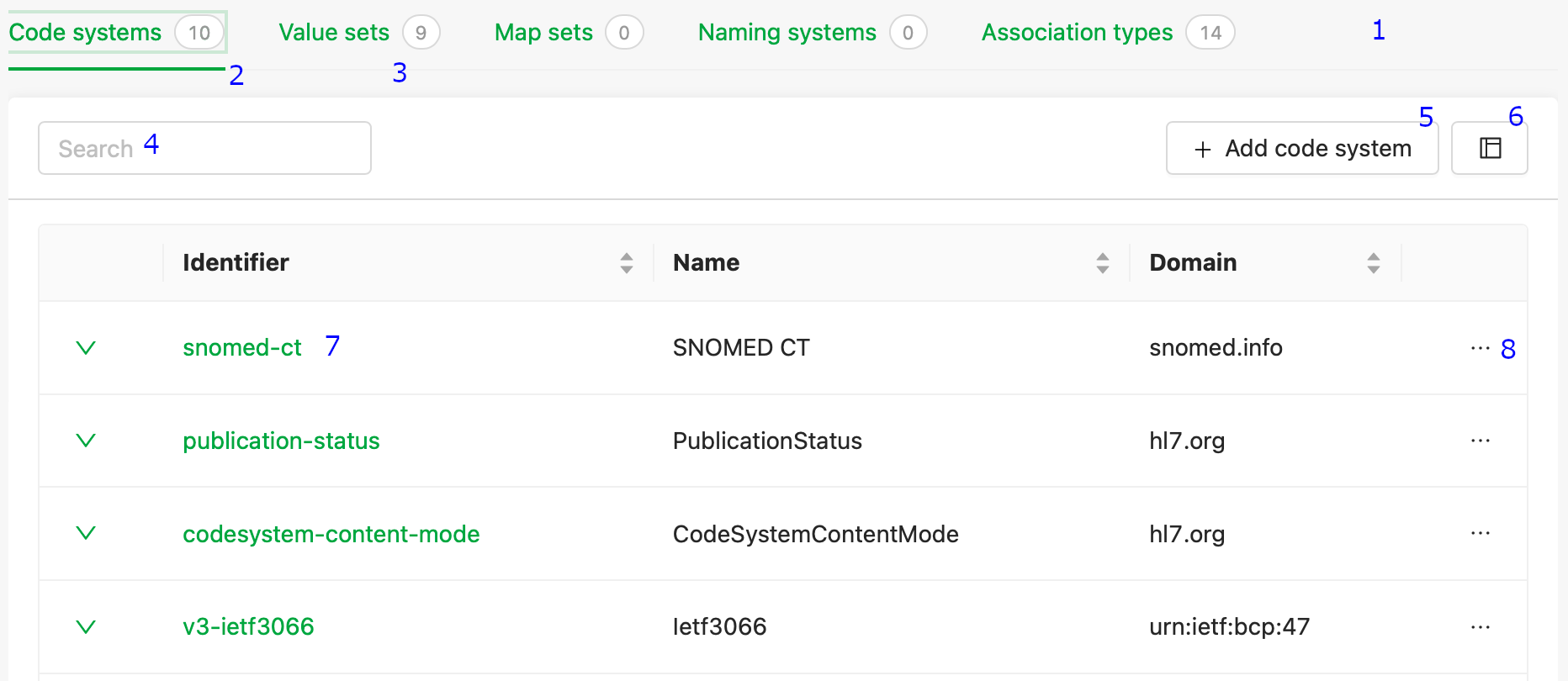Image resolution: width=1568 pixels, height=681 pixels.
Task: Open the v3-ietf3066 code system link
Action: 248,626
